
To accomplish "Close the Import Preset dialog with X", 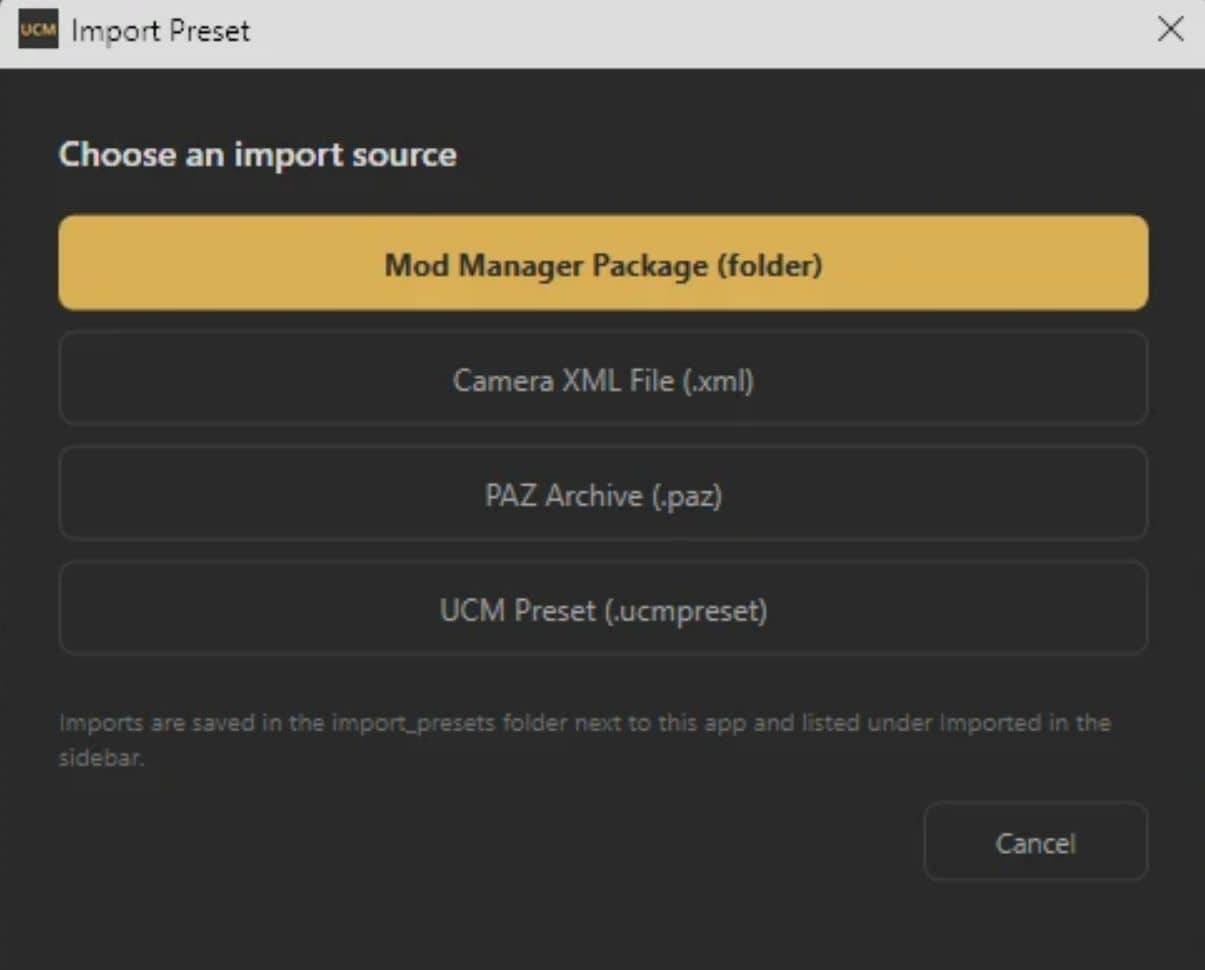I will [1171, 29].
